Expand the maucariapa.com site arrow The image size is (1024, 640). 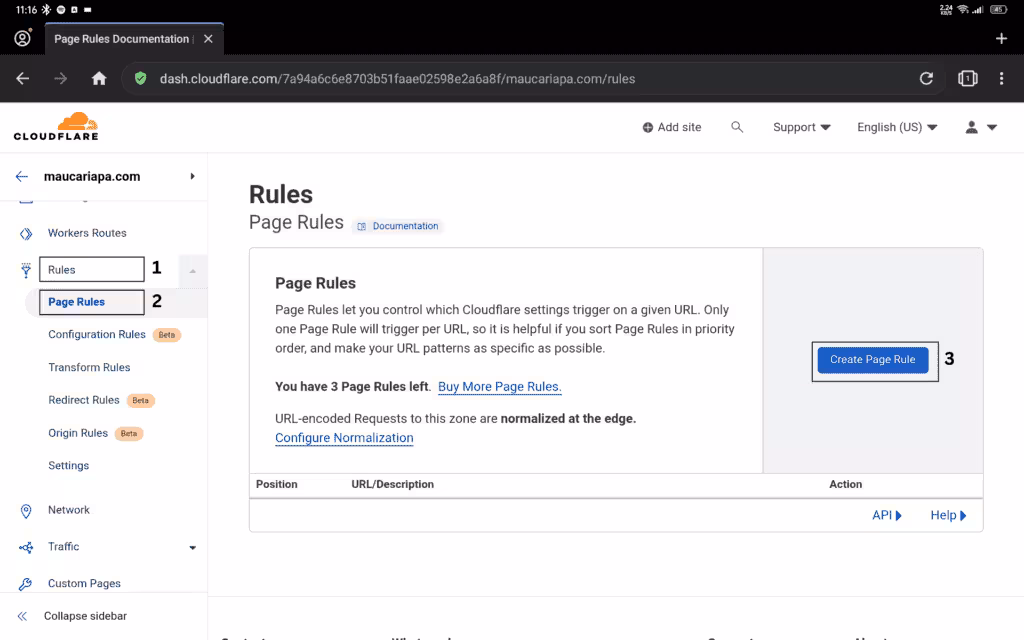(x=192, y=176)
